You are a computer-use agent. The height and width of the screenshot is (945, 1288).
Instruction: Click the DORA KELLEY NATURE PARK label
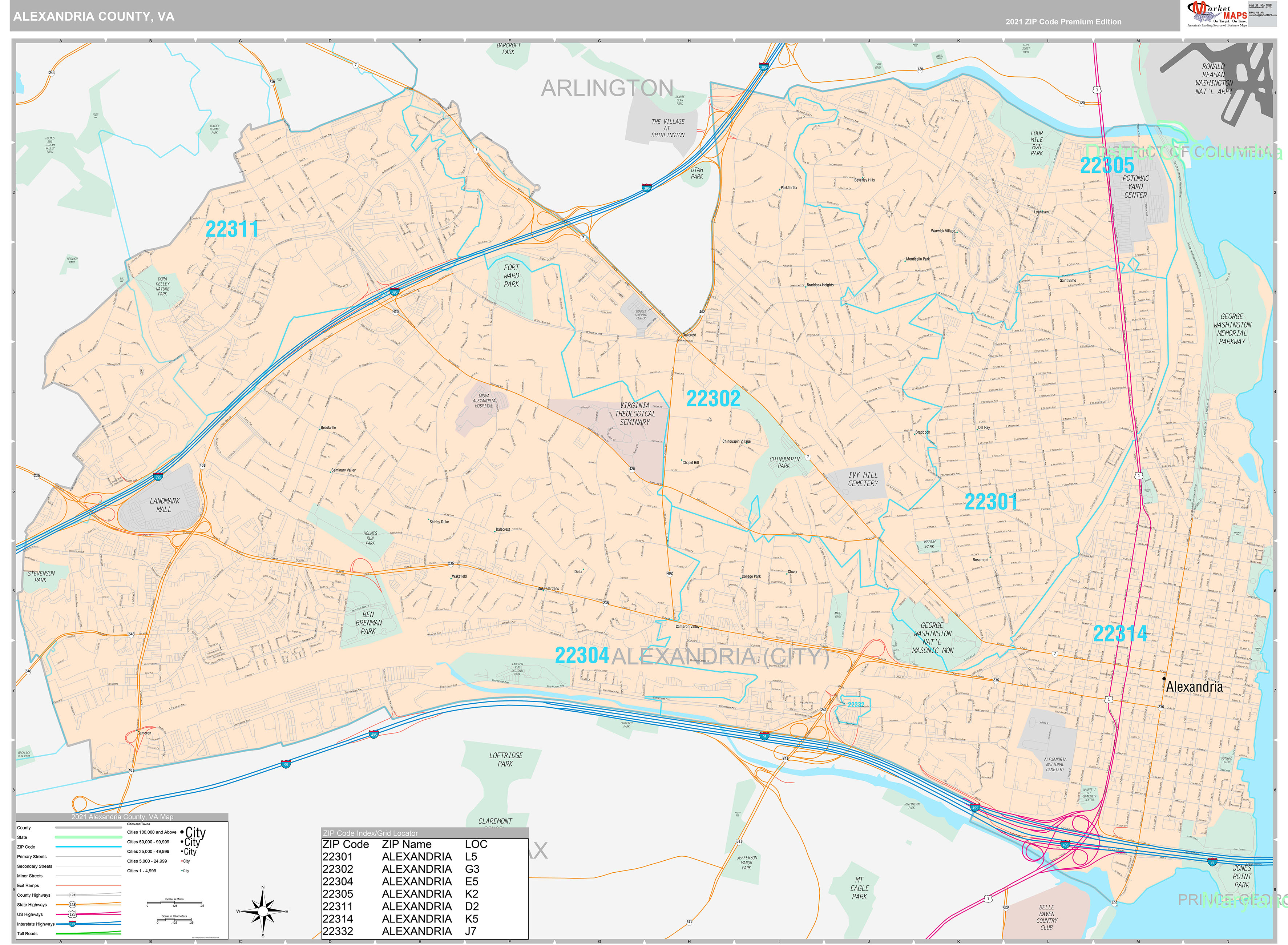click(x=162, y=286)
